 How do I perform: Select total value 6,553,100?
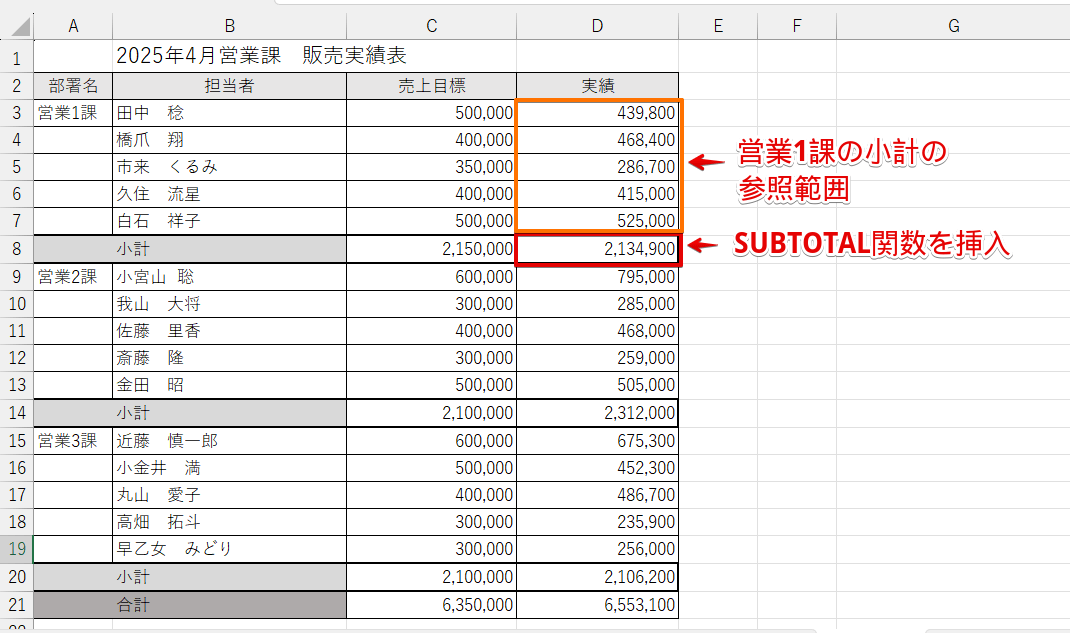[x=597, y=604]
